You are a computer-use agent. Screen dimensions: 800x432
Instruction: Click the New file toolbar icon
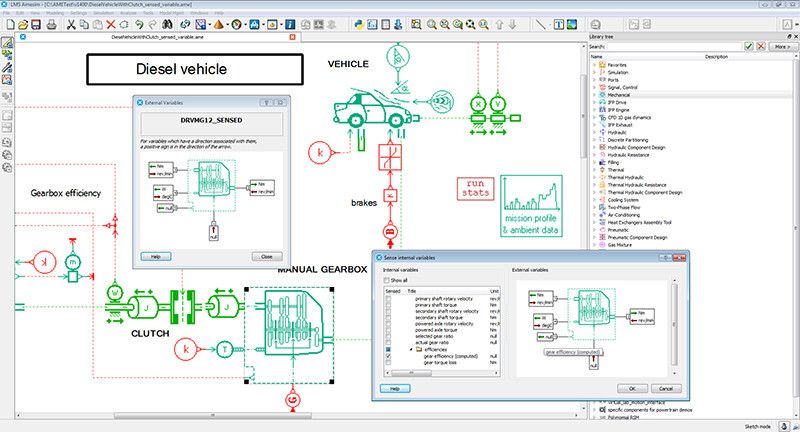(x=10, y=24)
